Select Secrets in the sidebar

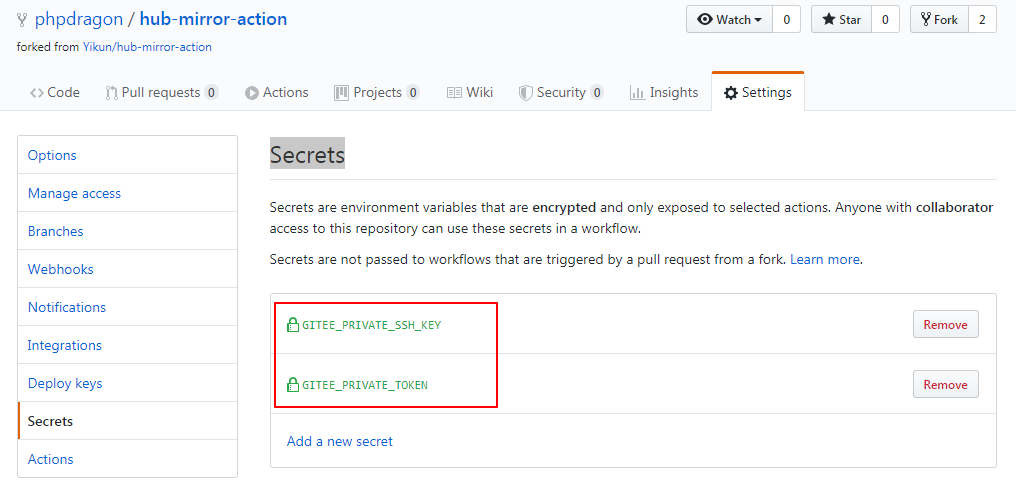point(128,421)
